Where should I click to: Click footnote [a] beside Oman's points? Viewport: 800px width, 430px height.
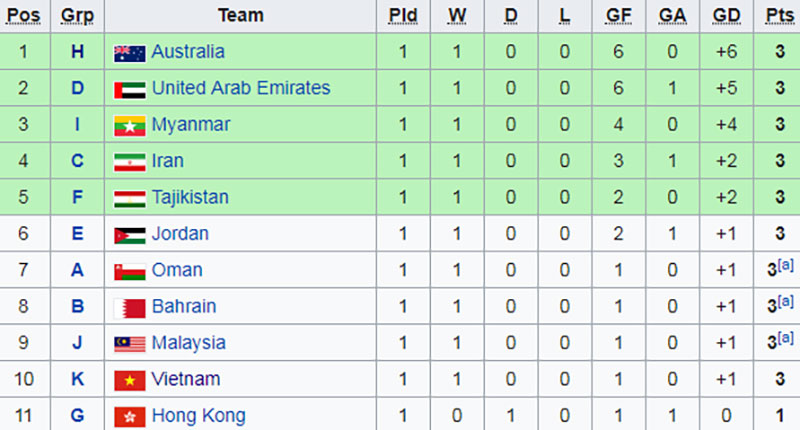[786, 264]
